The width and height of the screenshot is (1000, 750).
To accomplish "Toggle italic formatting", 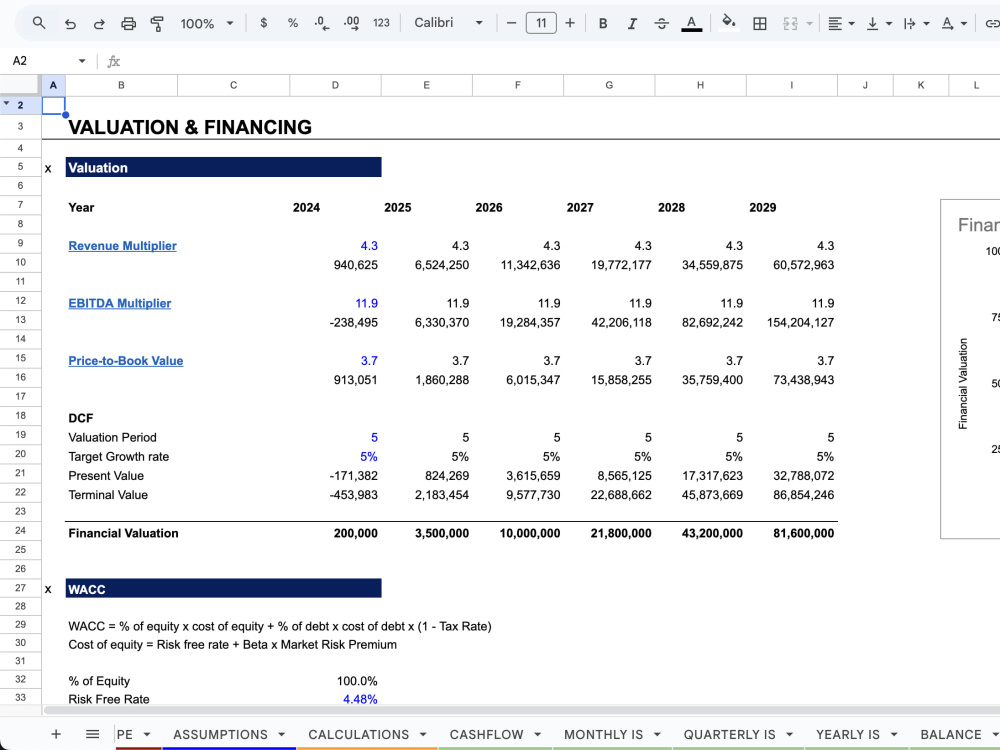I will pyautogui.click(x=632, y=24).
